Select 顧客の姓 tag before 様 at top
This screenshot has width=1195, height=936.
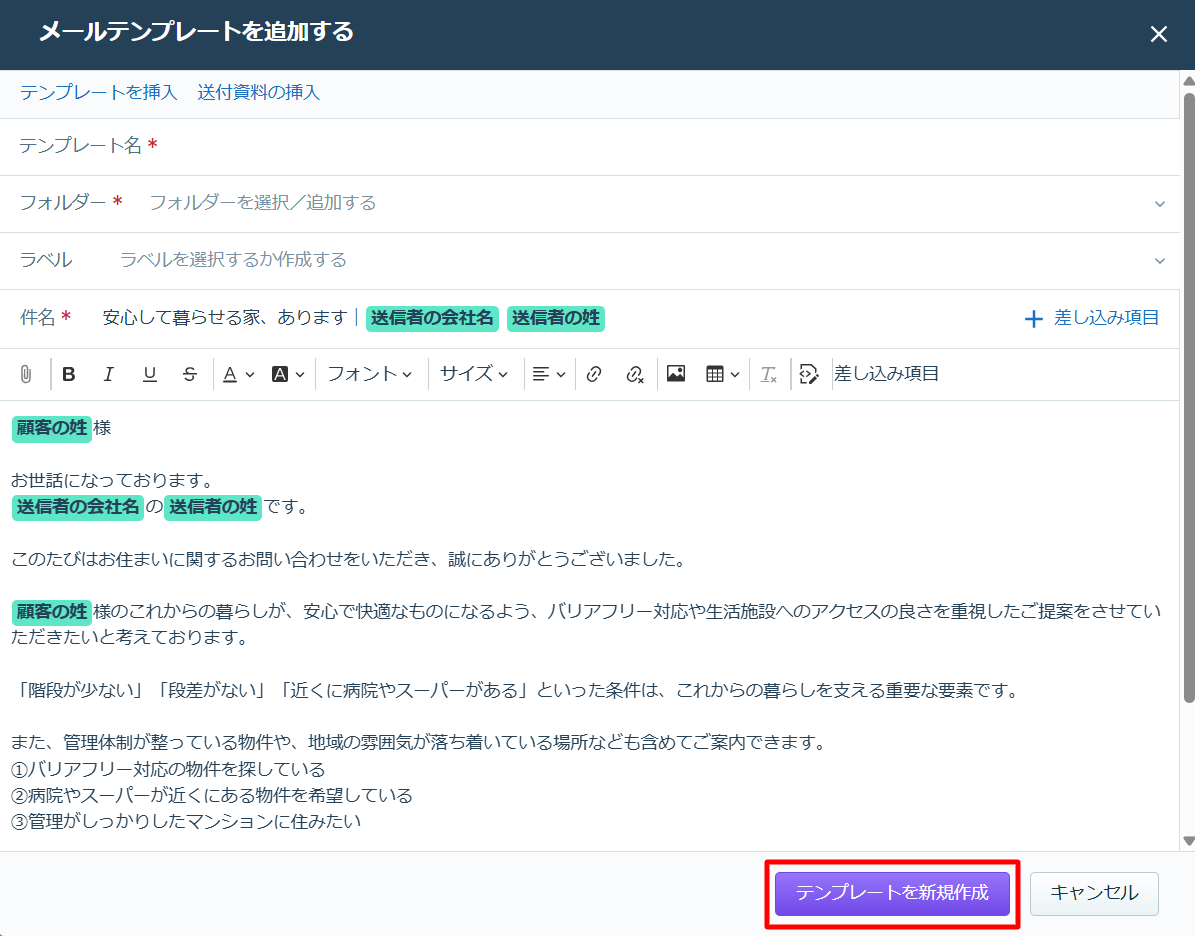click(52, 428)
